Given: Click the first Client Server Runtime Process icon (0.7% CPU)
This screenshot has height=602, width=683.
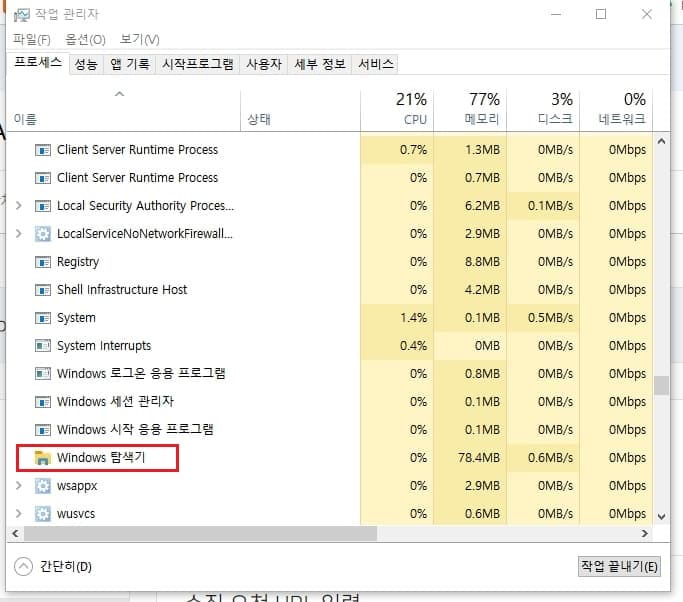Looking at the screenshot, I should pos(43,150).
